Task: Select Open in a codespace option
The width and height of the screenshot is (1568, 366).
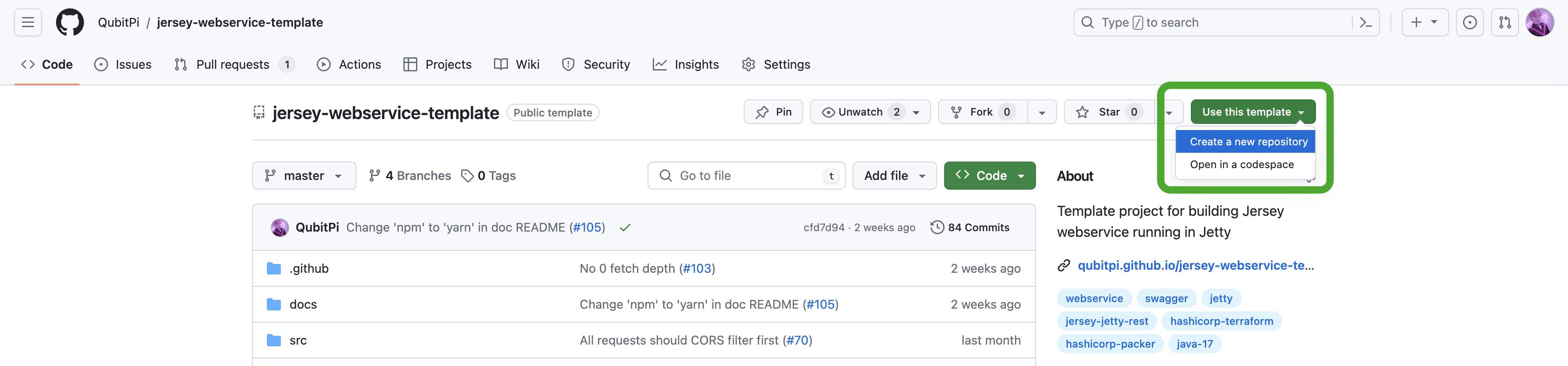Action: tap(1246, 165)
